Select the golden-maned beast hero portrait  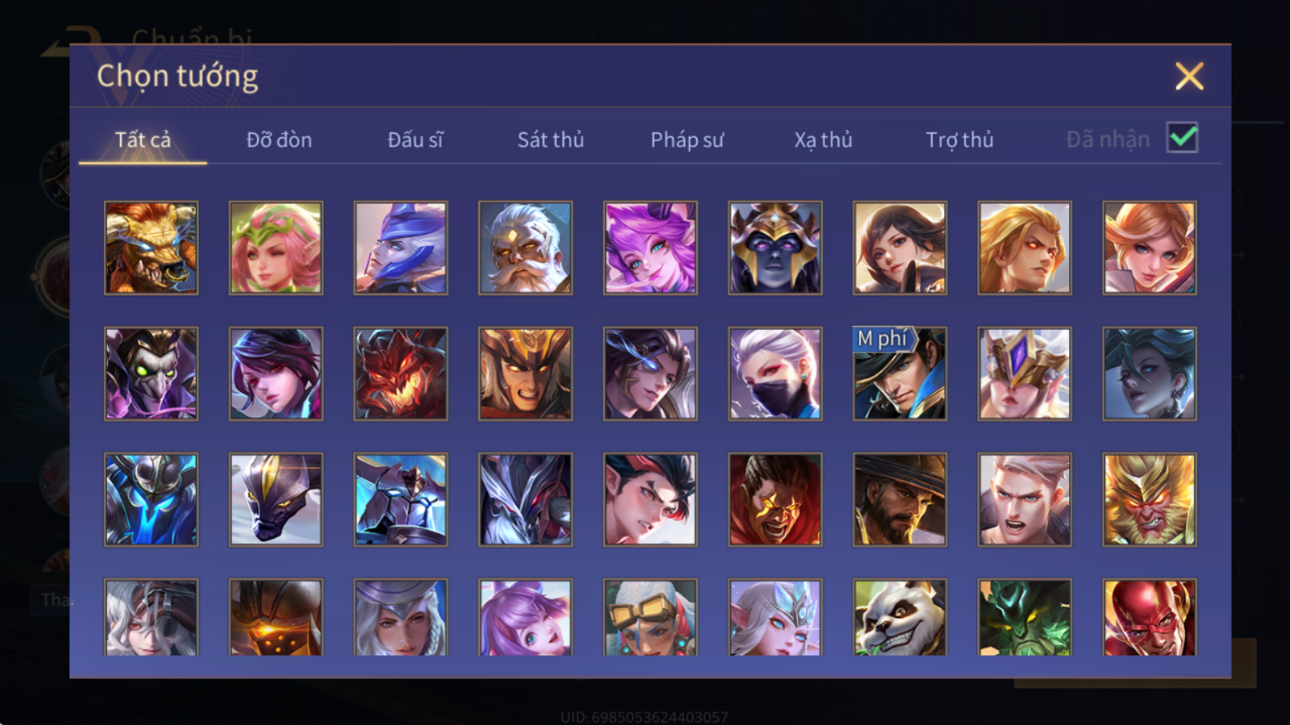click(151, 248)
